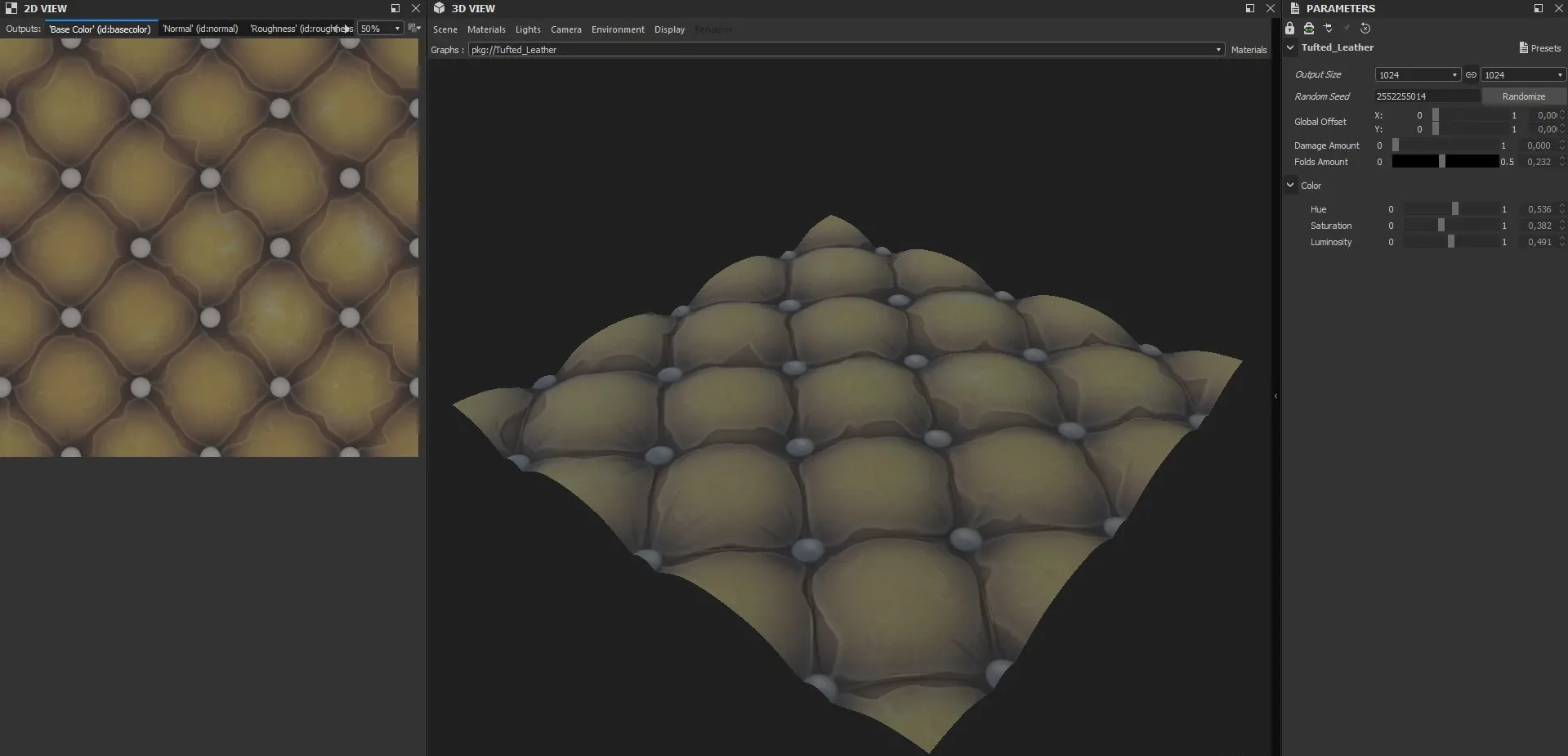Toggle the parameters lock icon
The width and height of the screenshot is (1568, 756).
point(1290,28)
